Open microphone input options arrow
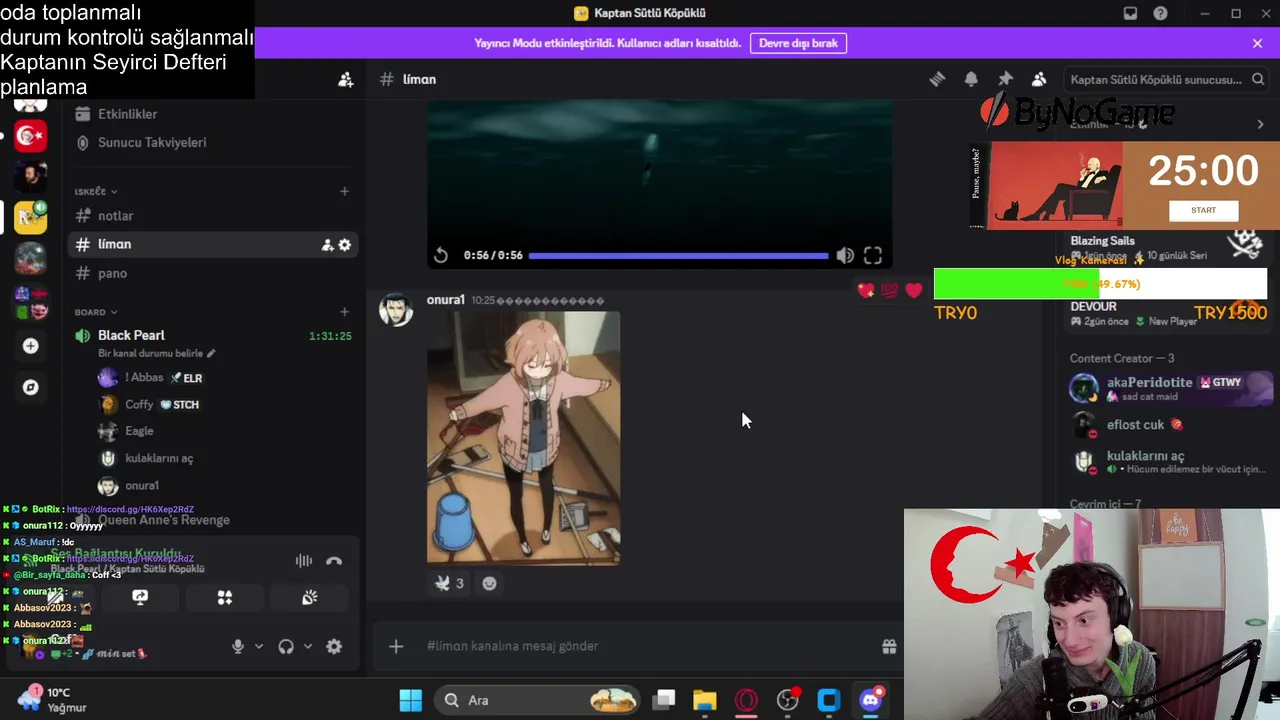The image size is (1280, 720). [x=258, y=646]
